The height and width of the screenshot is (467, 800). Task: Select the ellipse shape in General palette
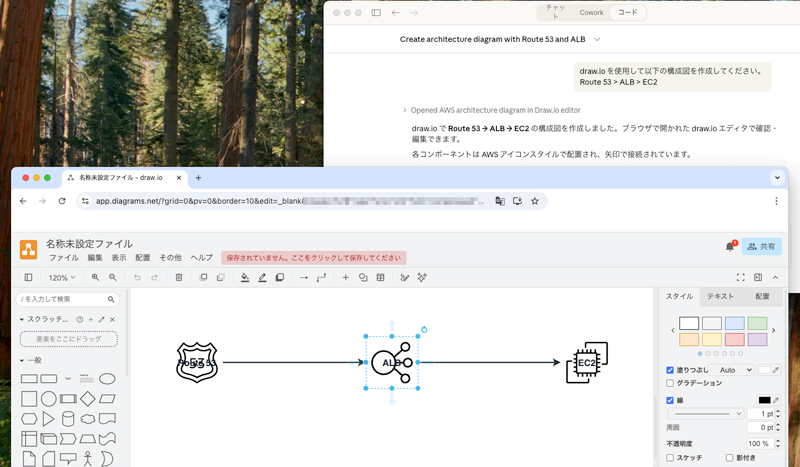coord(107,379)
